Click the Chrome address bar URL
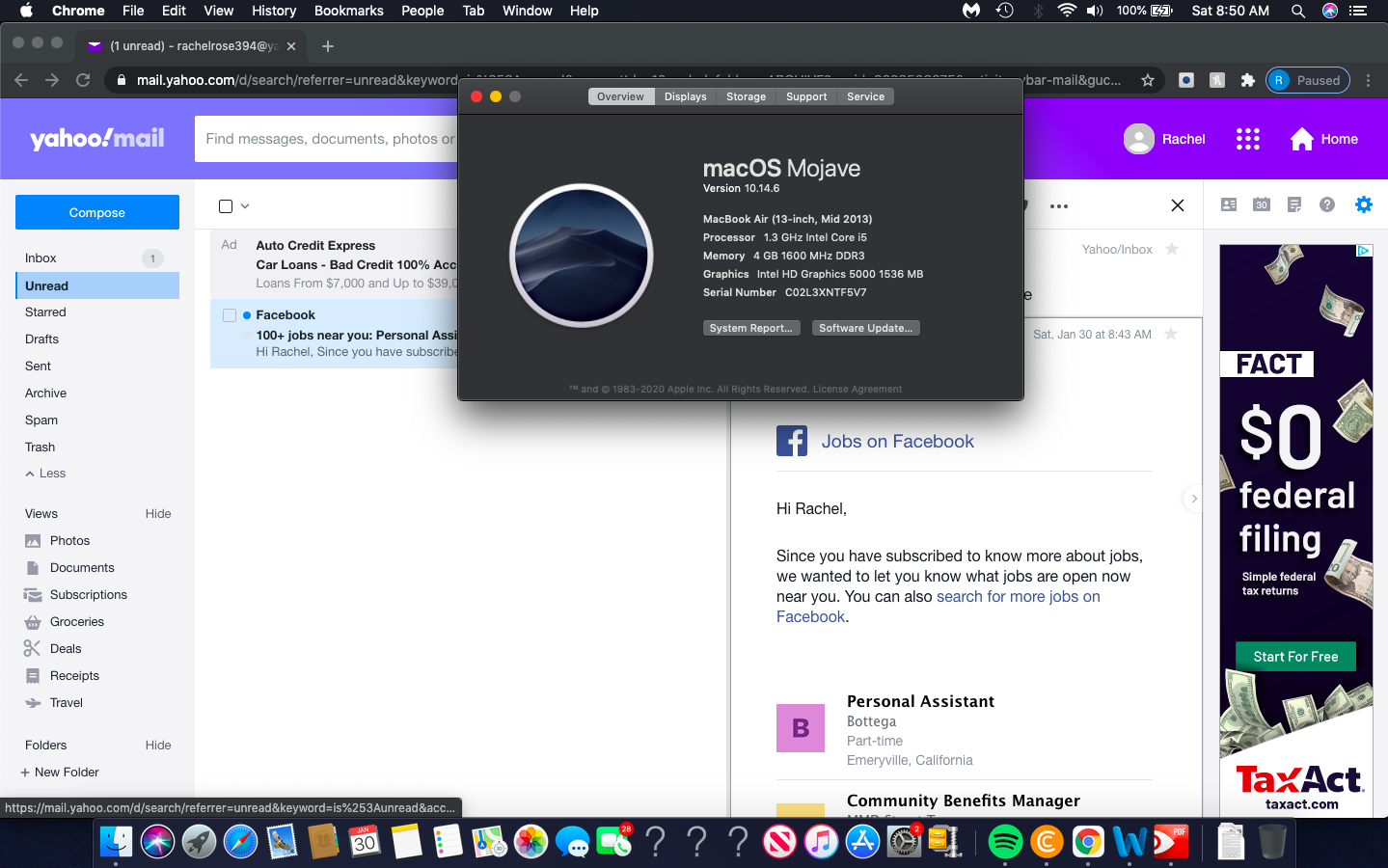 click(629, 80)
